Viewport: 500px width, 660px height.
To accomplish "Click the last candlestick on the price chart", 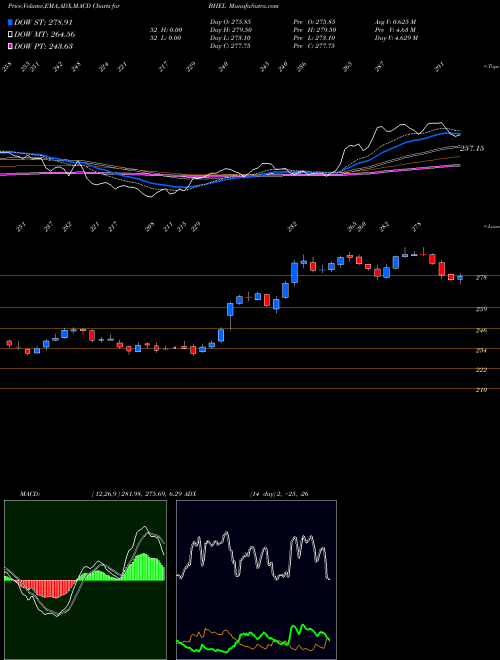I will click(x=460, y=278).
